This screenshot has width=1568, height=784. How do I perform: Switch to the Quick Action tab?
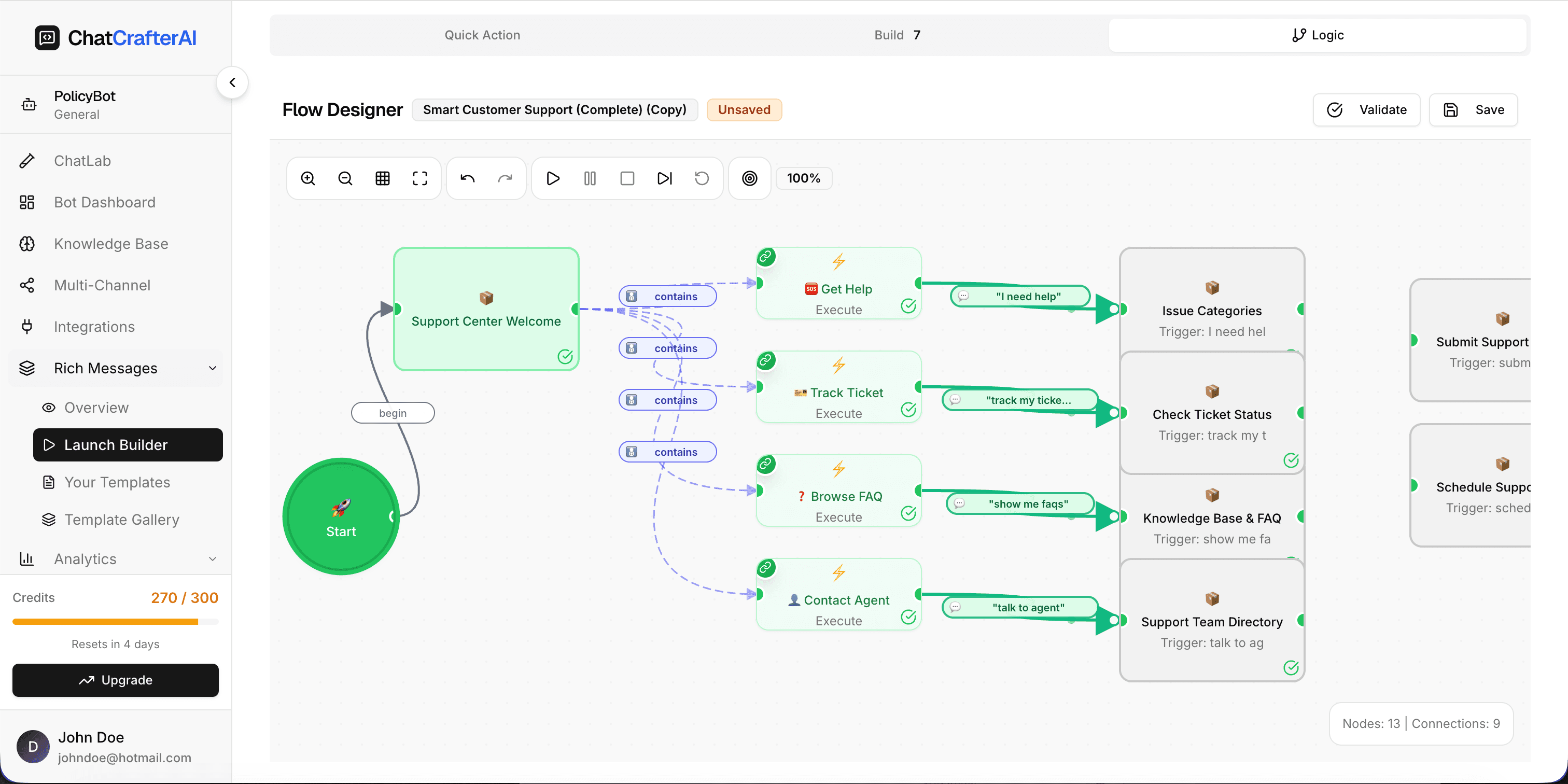[x=482, y=35]
